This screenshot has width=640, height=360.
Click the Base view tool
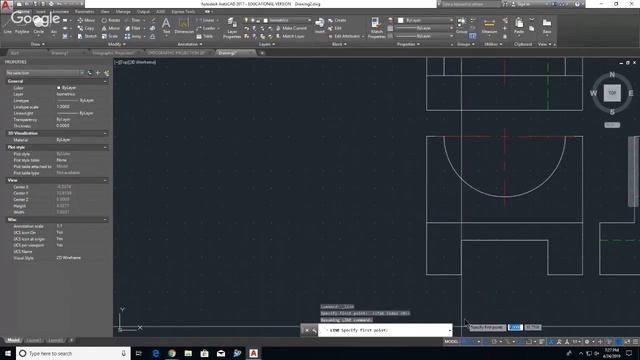coord(547,26)
